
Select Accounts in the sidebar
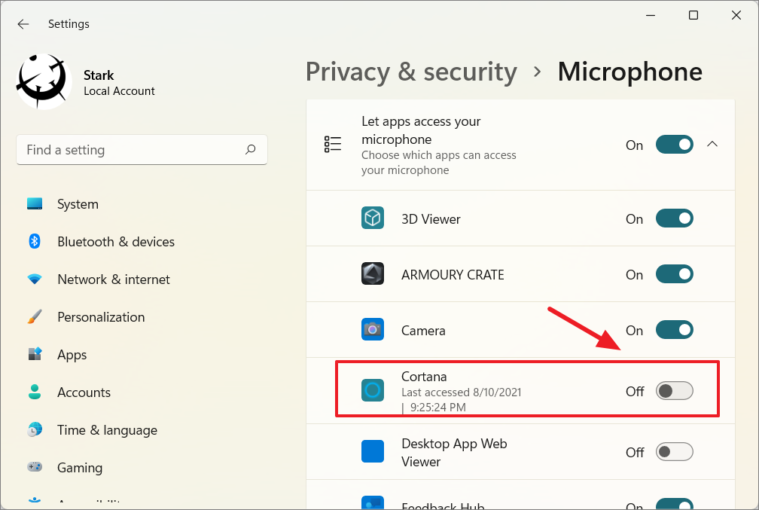pyautogui.click(x=84, y=392)
